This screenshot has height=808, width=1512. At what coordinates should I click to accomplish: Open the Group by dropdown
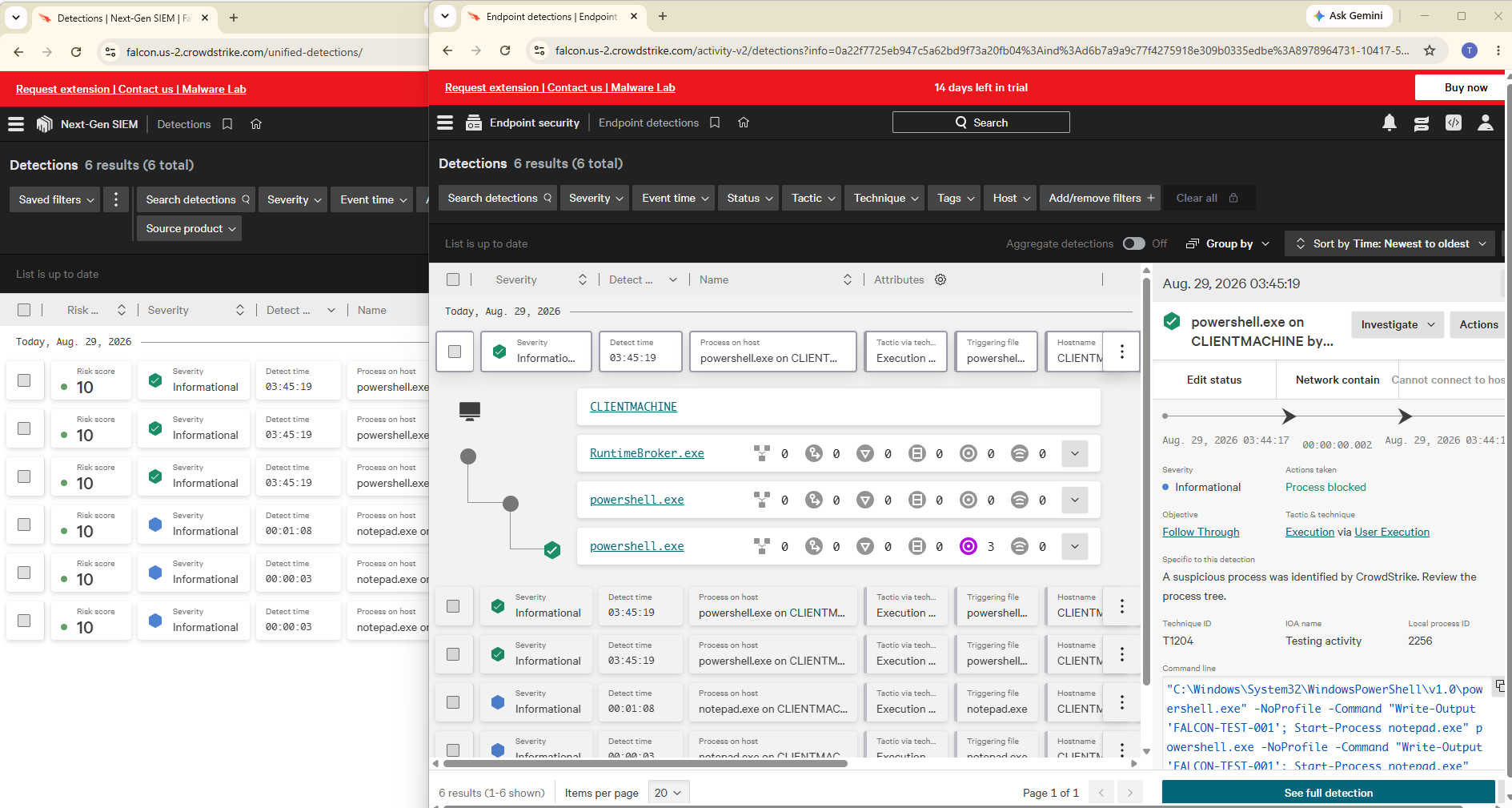[1228, 243]
